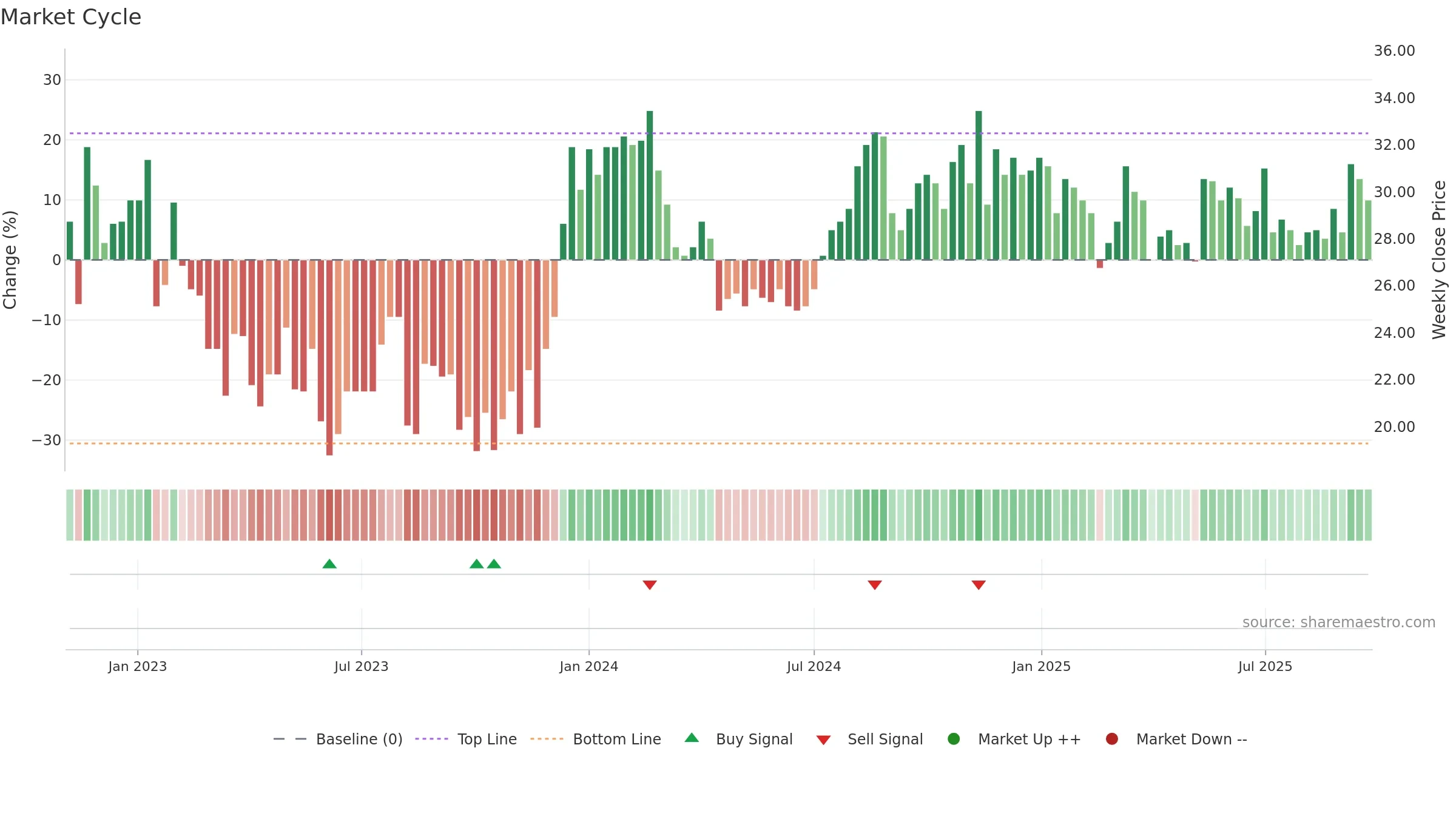The width and height of the screenshot is (1456, 819).
Task: Click the 30 change axis label
Action: (x=52, y=79)
